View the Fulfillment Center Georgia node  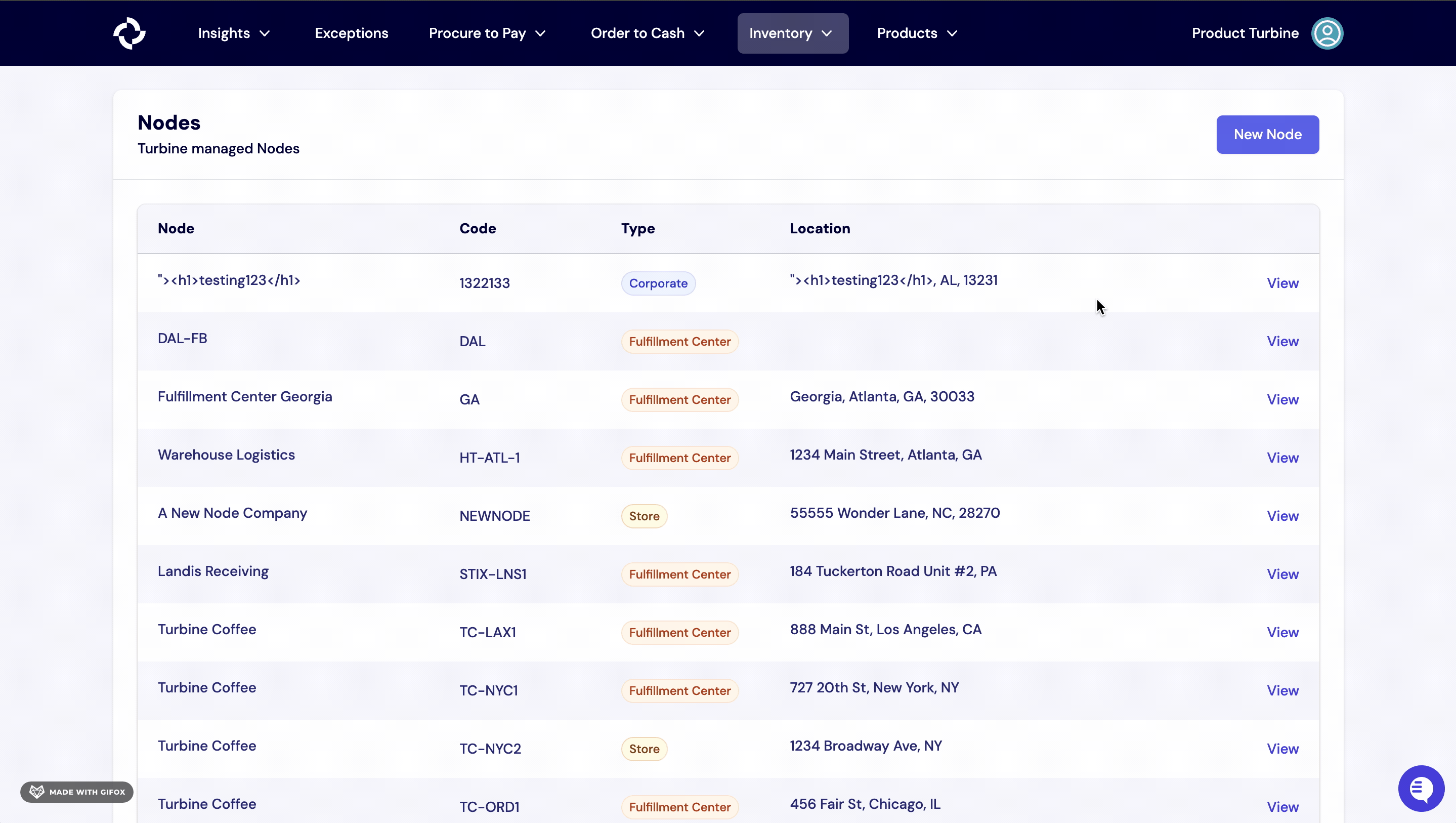[1282, 399]
